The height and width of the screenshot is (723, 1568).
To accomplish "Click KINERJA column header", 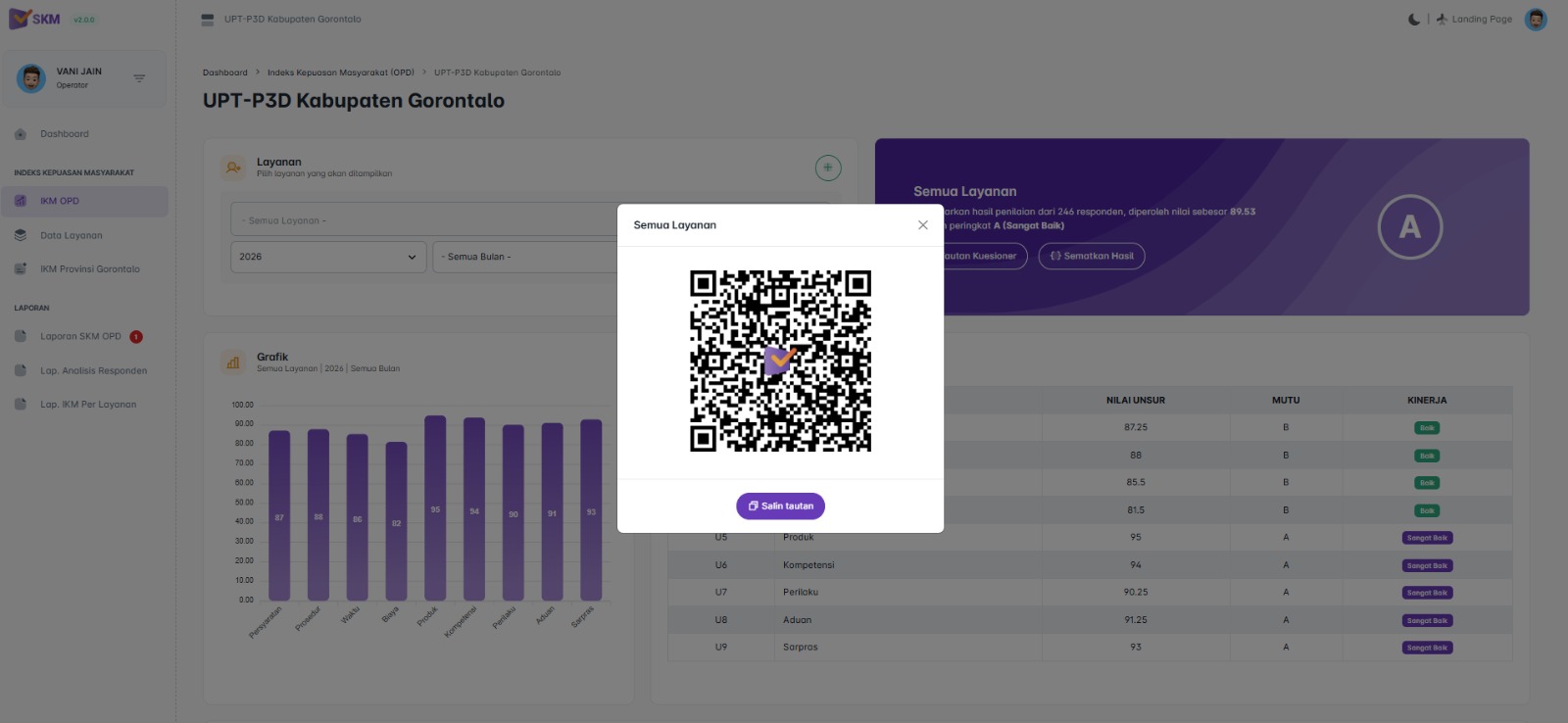I will pos(1427,401).
